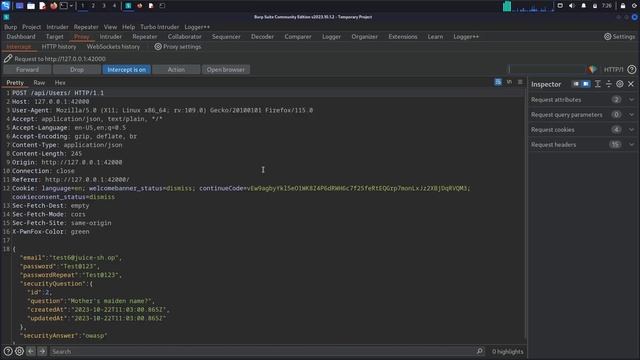Click the Drop button
The width and height of the screenshot is (640, 360).
pyautogui.click(x=77, y=70)
